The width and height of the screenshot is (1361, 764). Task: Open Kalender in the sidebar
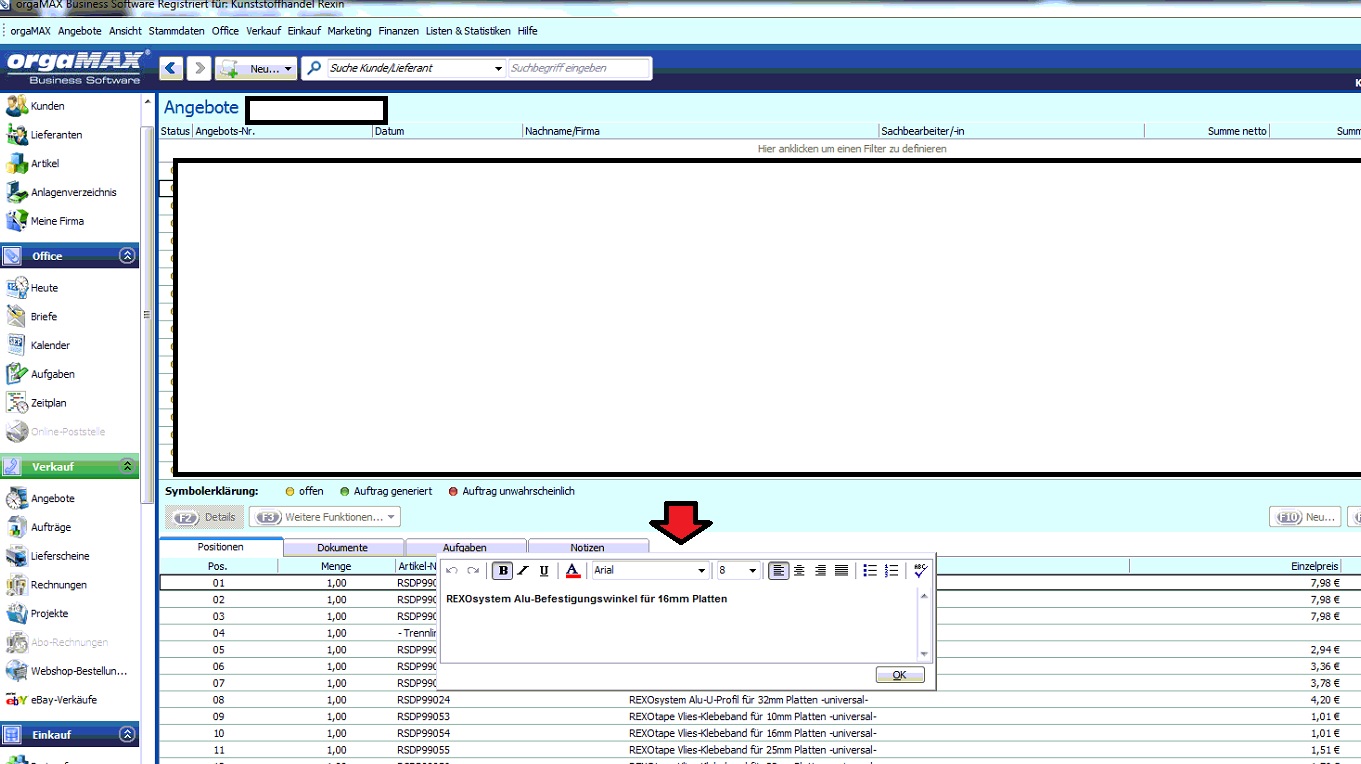(x=38, y=346)
